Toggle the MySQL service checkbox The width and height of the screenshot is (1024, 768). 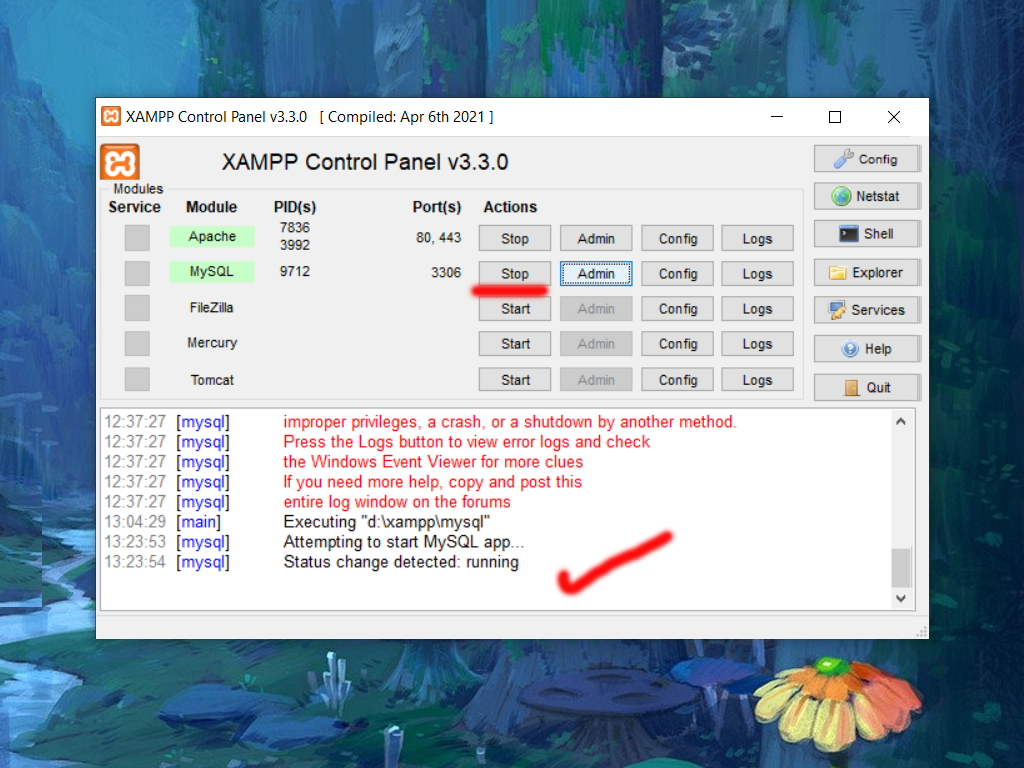pos(137,273)
